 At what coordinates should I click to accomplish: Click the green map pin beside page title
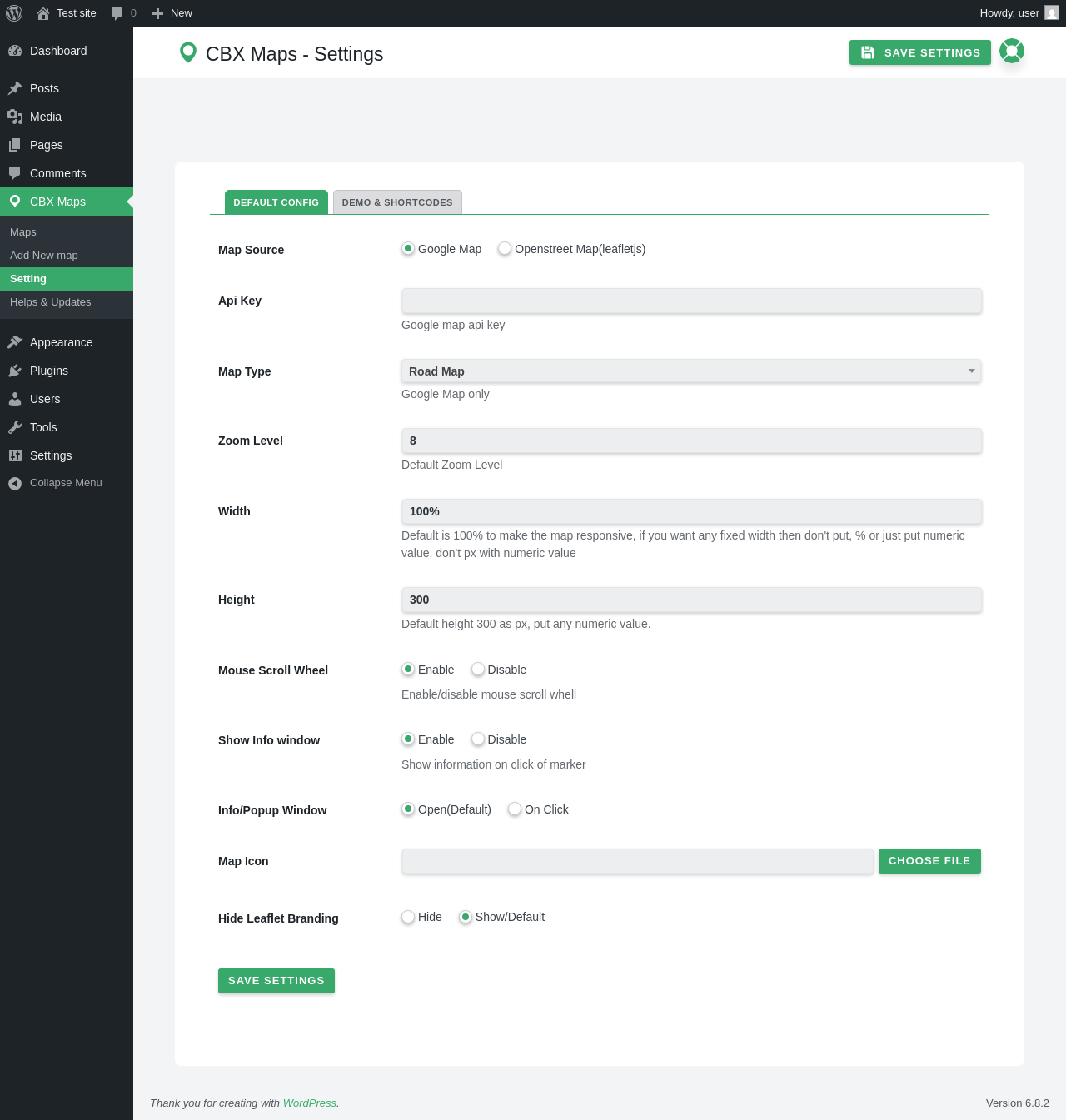188,53
